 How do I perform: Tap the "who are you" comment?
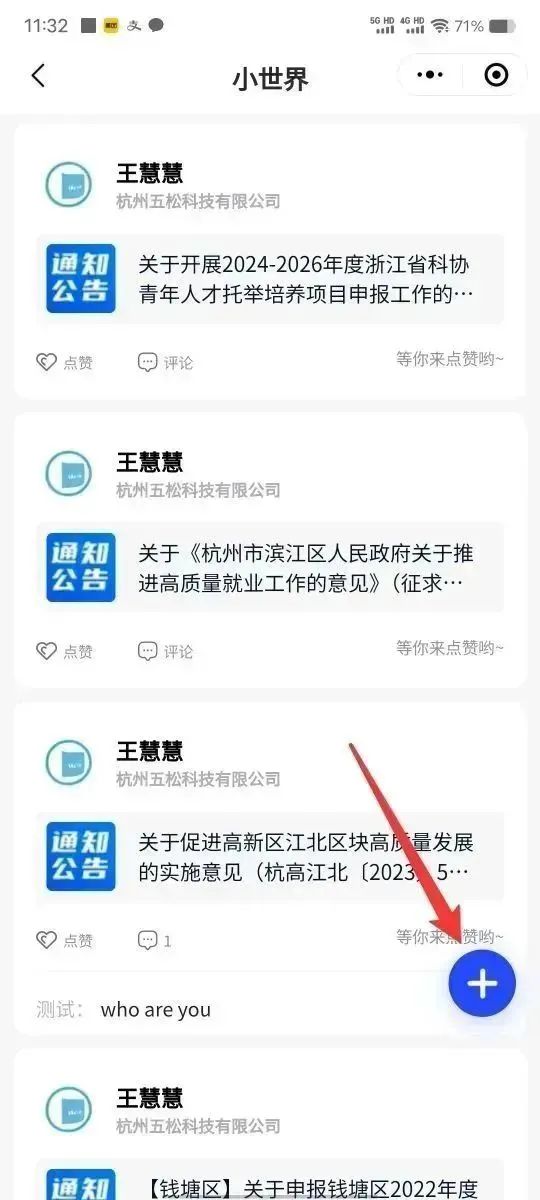(156, 1009)
